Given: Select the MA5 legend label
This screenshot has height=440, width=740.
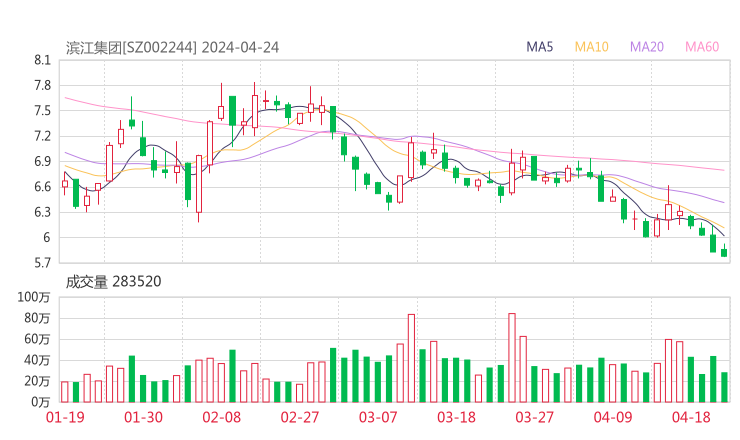Looking at the screenshot, I should [x=539, y=47].
